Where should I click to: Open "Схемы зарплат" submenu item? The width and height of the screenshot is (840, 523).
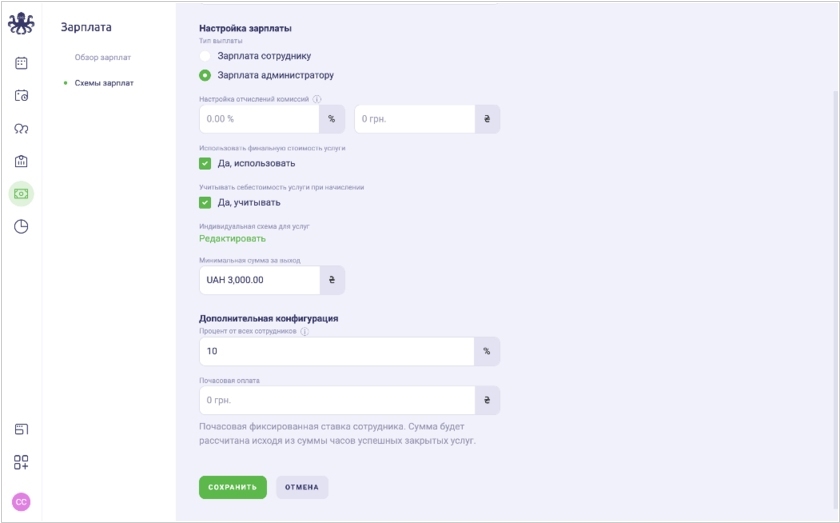tap(103, 83)
